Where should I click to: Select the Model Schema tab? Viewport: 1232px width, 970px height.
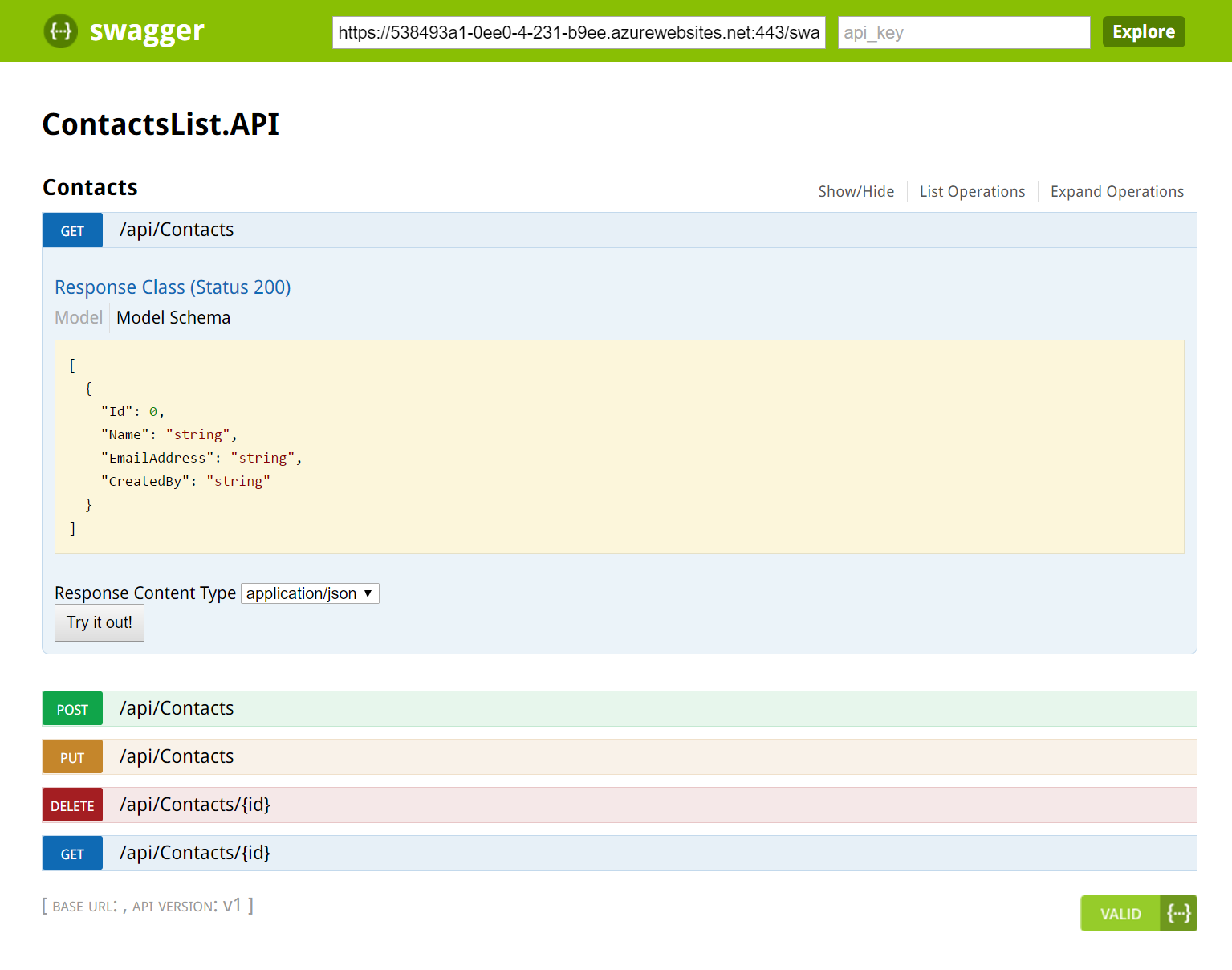click(x=173, y=318)
